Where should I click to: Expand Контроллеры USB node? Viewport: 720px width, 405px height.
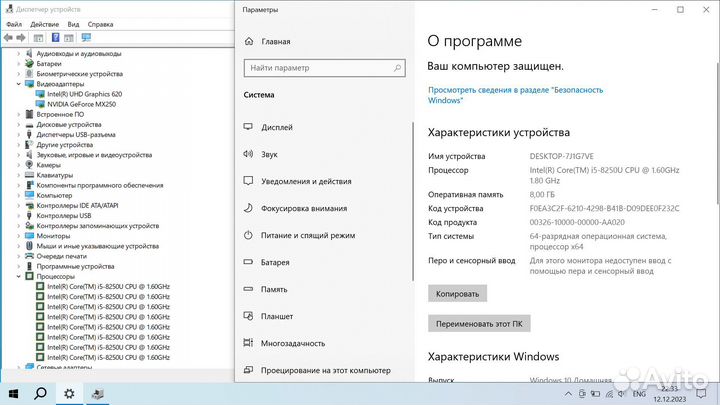pos(19,216)
